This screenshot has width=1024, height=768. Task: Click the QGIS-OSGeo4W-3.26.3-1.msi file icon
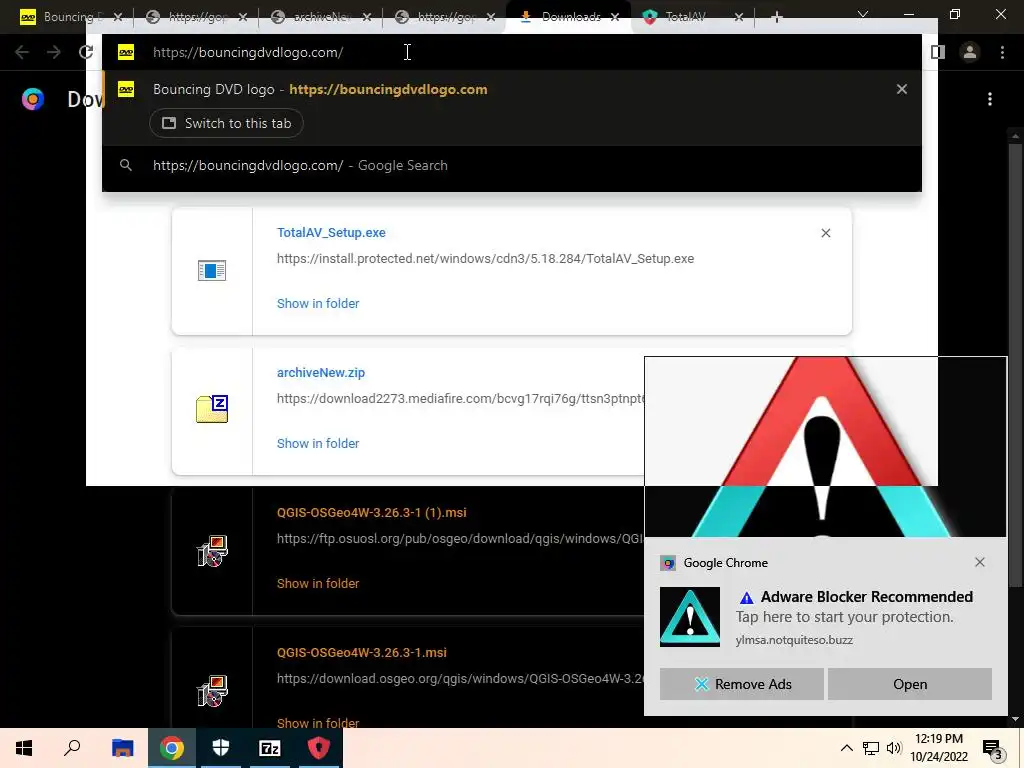click(x=212, y=691)
